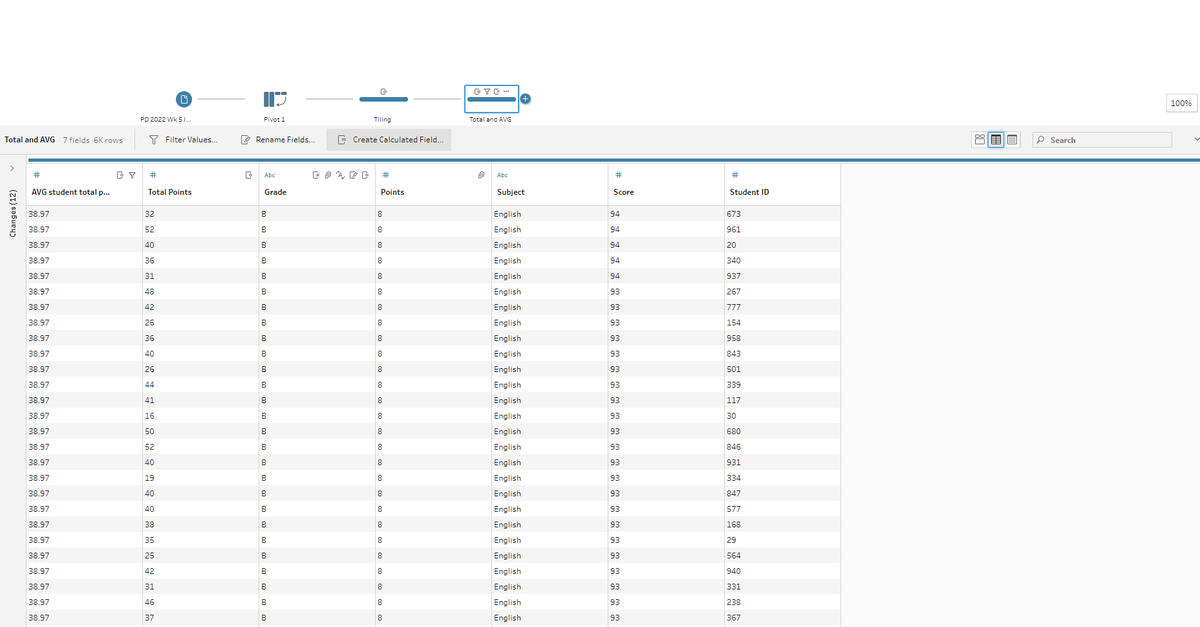Click the 100% zoom level button
This screenshot has height=627, width=1200.
coord(1180,103)
